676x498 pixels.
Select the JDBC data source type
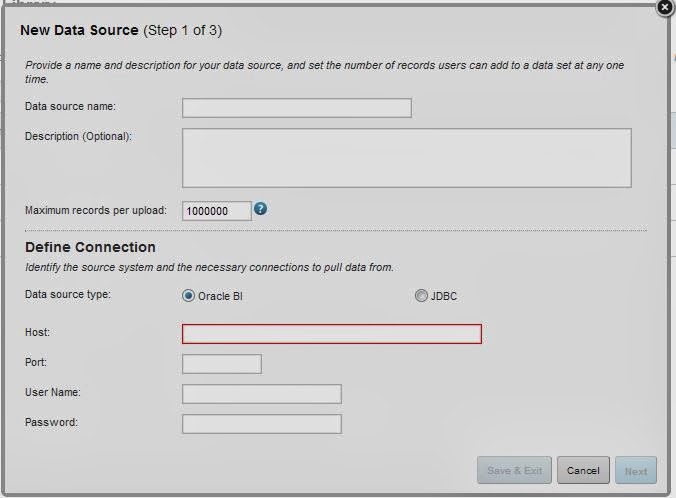[x=421, y=296]
